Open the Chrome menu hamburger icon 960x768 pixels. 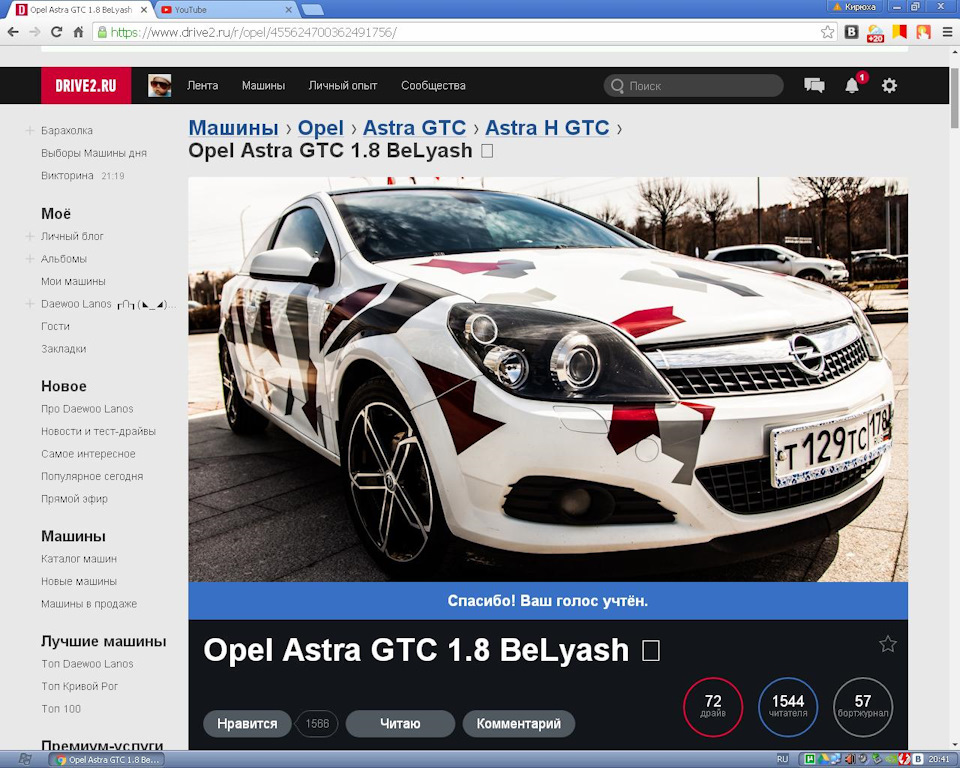947,32
